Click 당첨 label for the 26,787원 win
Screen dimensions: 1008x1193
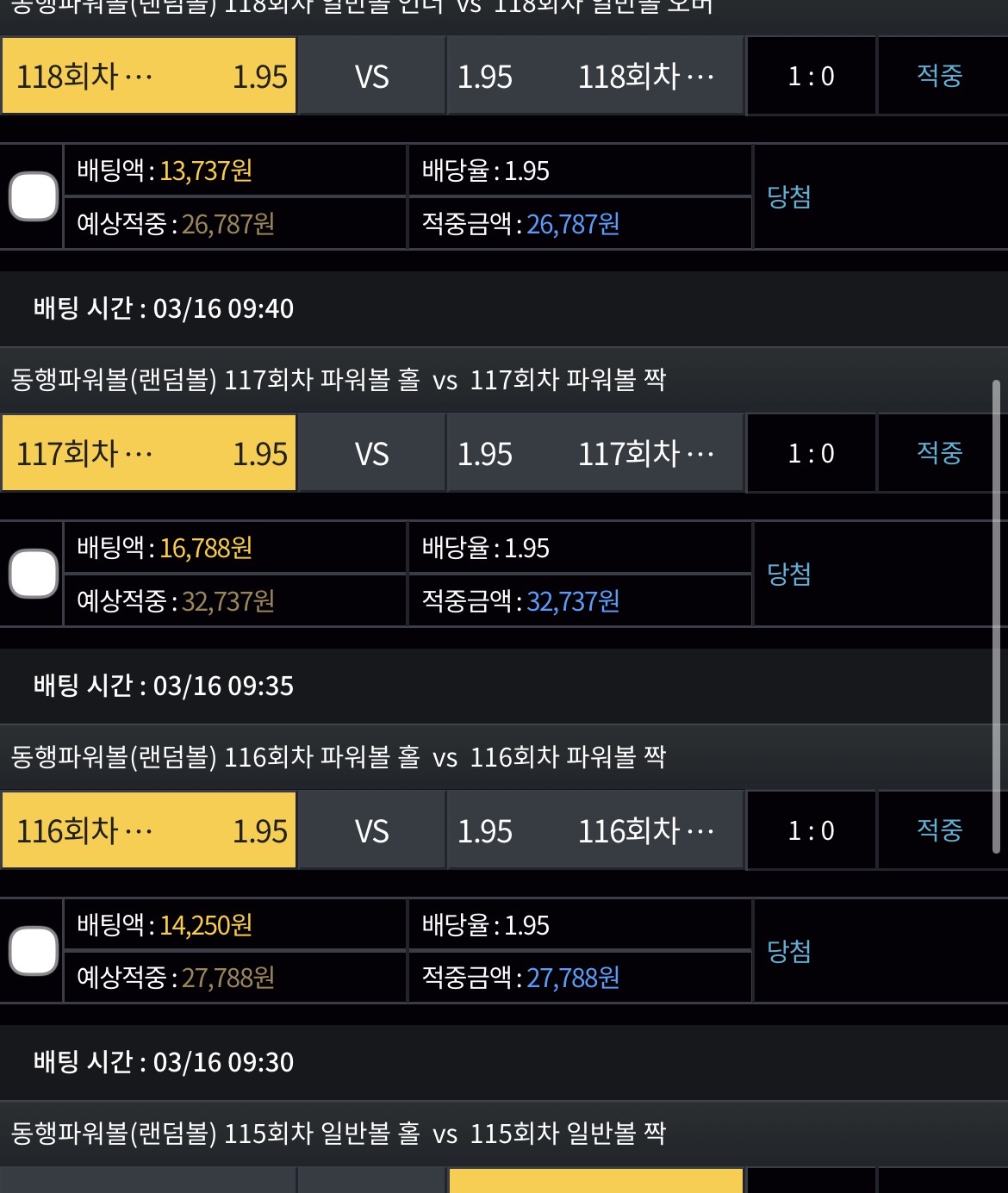pos(789,197)
